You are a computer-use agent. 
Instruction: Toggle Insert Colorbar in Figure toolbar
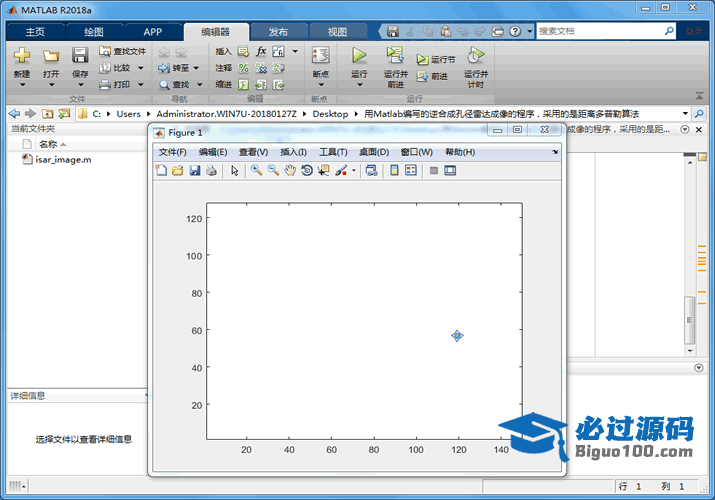(395, 171)
